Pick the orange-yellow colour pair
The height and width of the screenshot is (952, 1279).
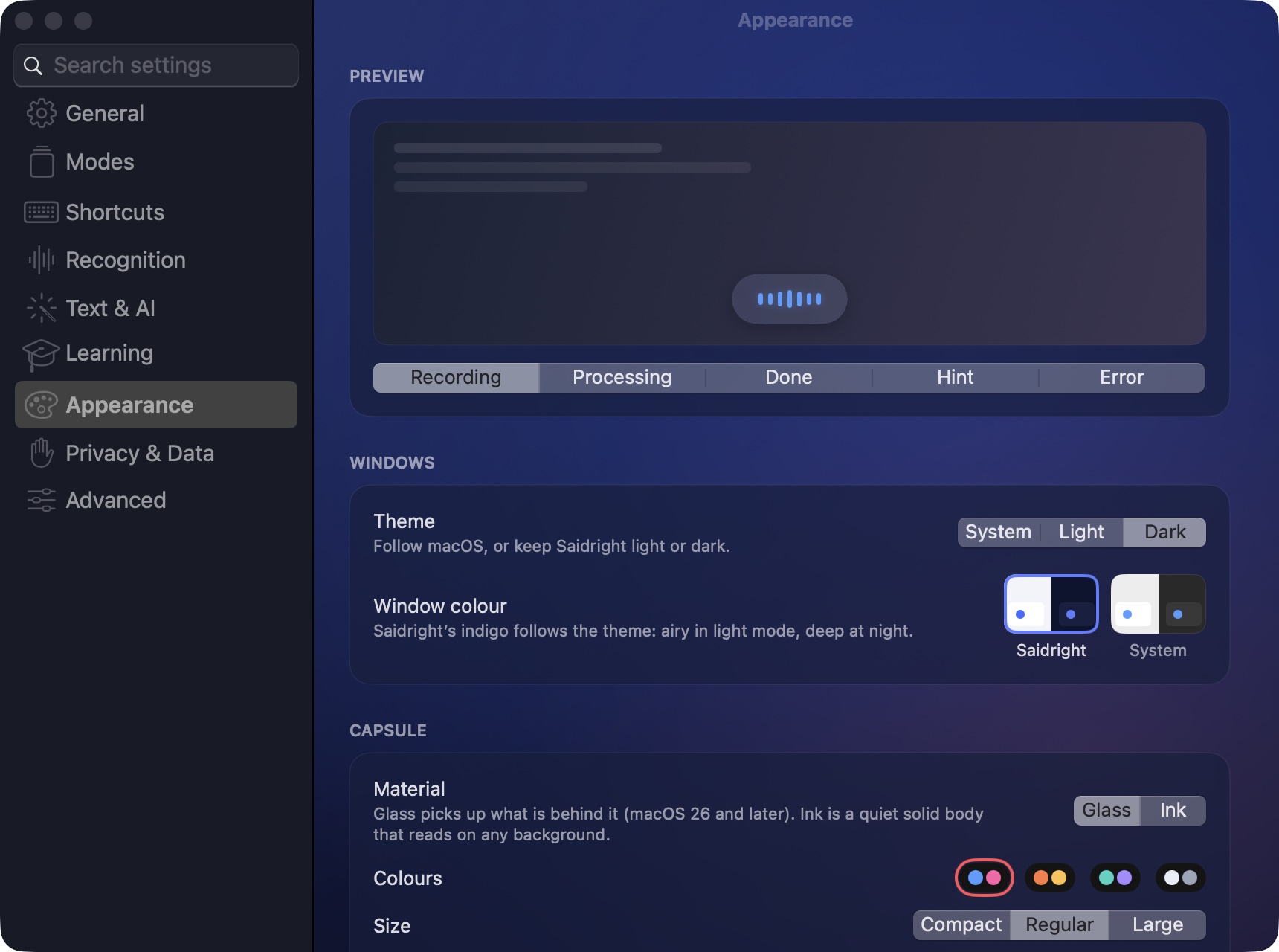point(1050,878)
